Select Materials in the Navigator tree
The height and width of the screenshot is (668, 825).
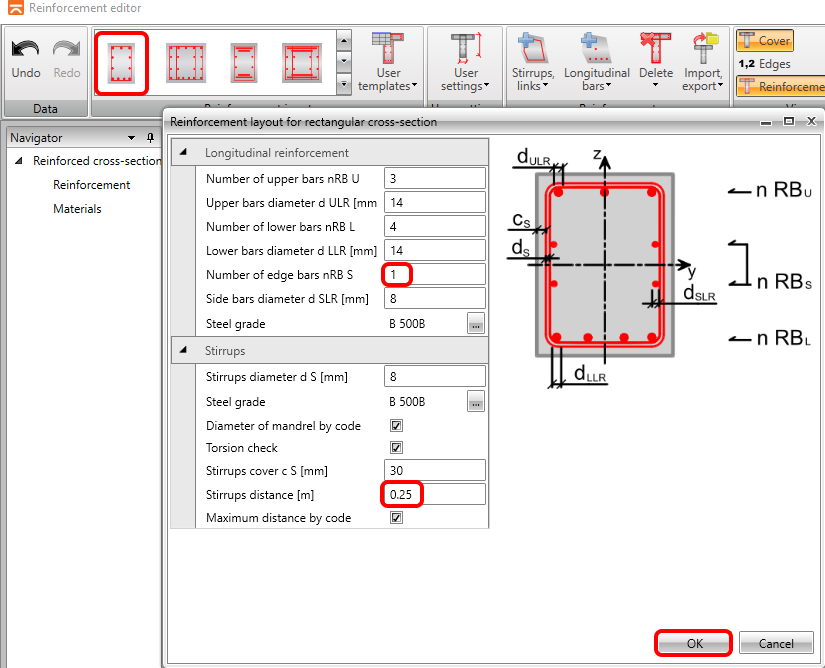pyautogui.click(x=77, y=209)
